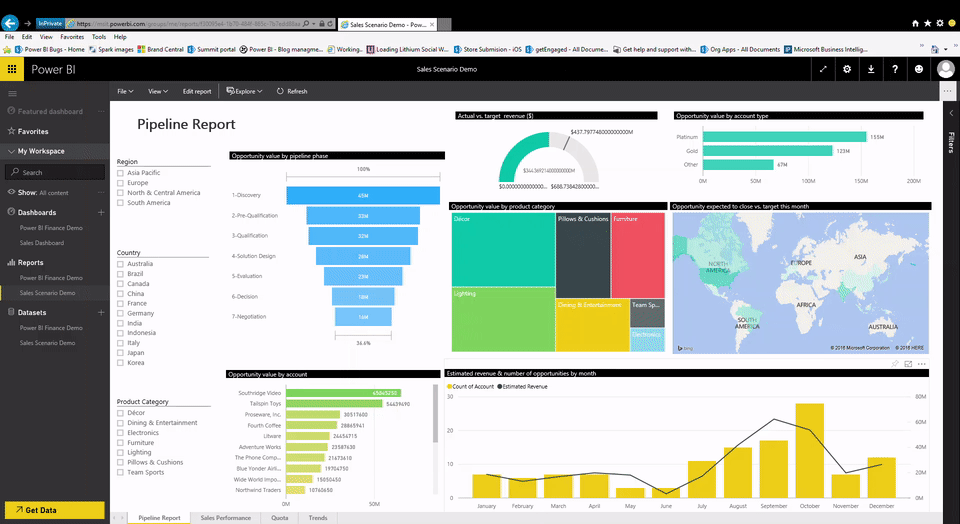Open focus mode on monthly revenue chart
The height and width of the screenshot is (524, 960).
(908, 364)
